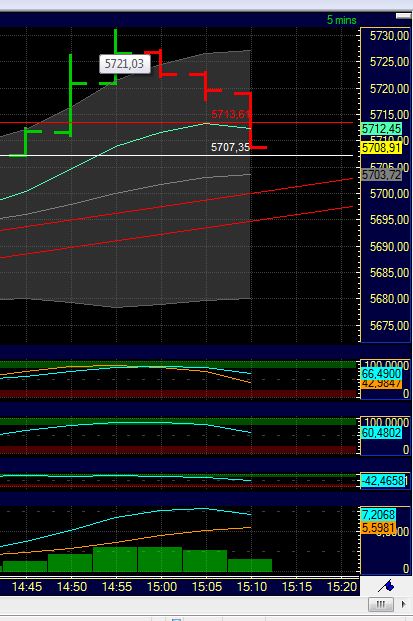Click the green 5712,45 price tag
Viewport: 413px width, 621px height.
tap(382, 128)
